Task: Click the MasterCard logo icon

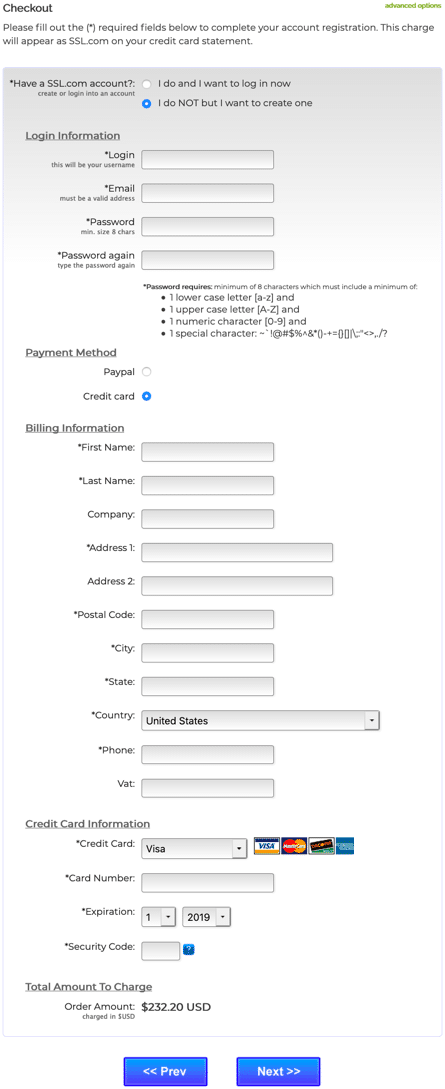Action: tap(294, 846)
